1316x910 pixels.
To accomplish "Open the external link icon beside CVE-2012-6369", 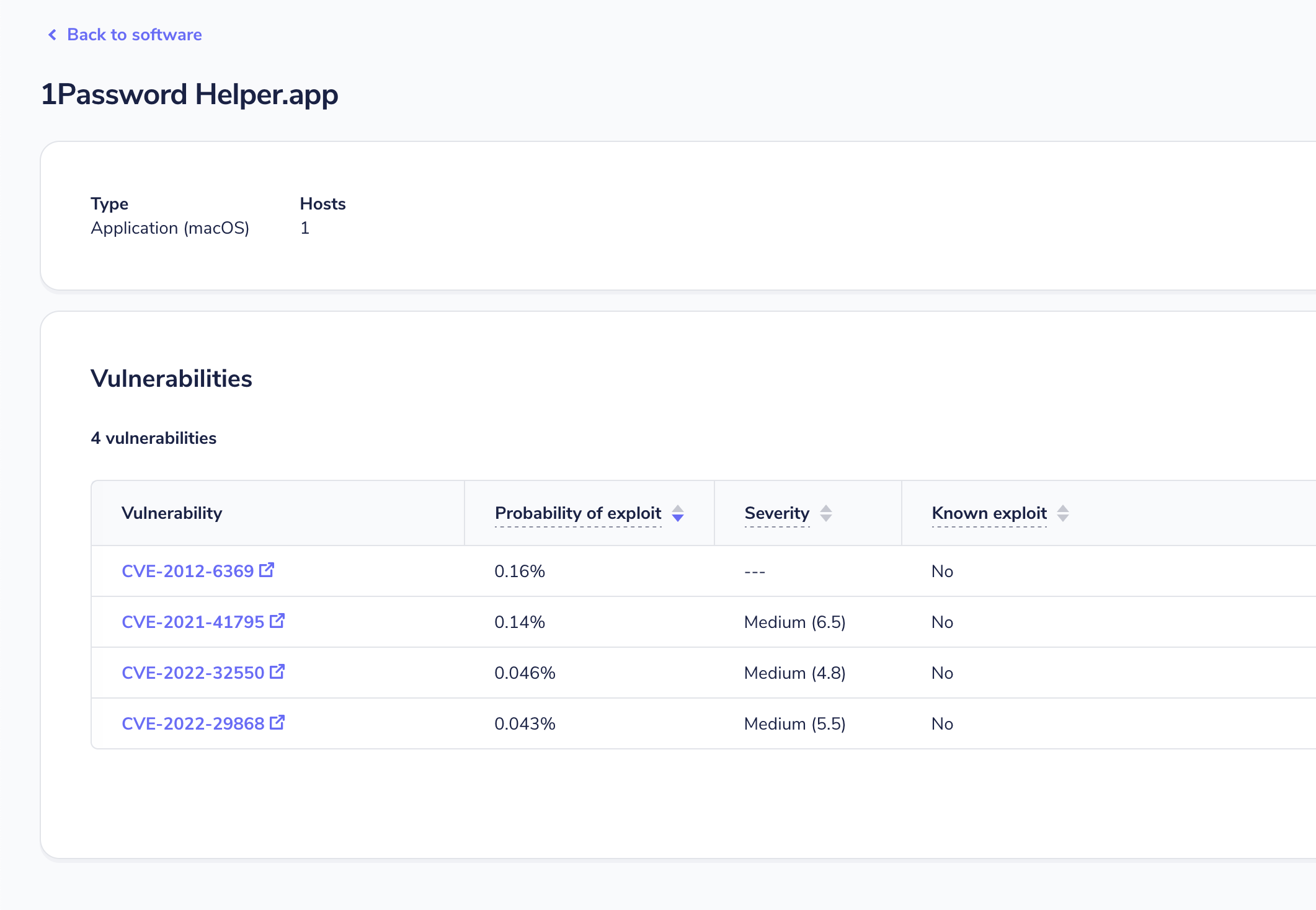I will pyautogui.click(x=267, y=570).
